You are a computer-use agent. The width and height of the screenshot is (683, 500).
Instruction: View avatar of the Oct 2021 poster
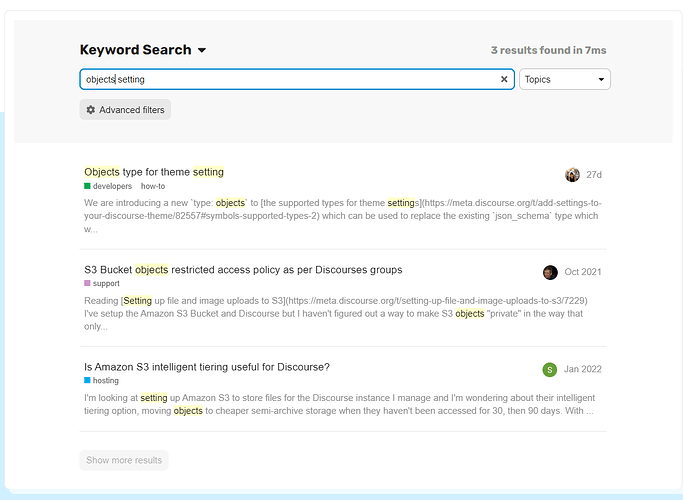tap(550, 272)
